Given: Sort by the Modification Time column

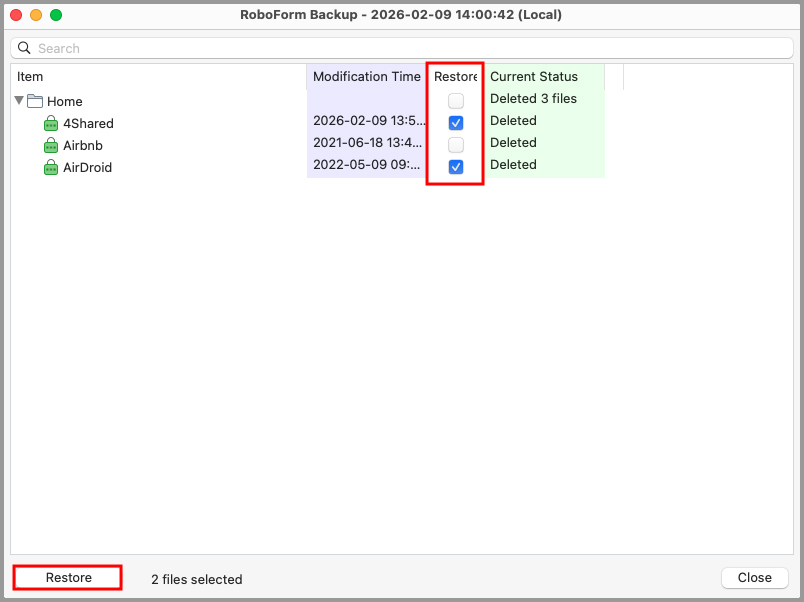Looking at the screenshot, I should (366, 77).
